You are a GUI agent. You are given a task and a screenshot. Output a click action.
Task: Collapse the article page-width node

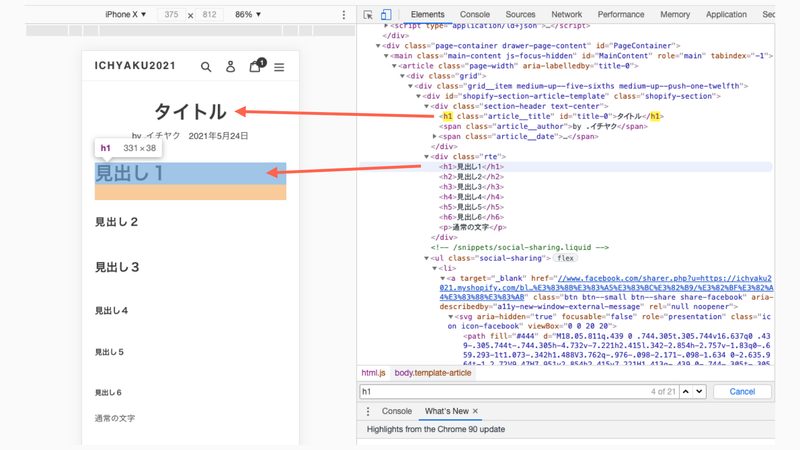click(x=394, y=66)
